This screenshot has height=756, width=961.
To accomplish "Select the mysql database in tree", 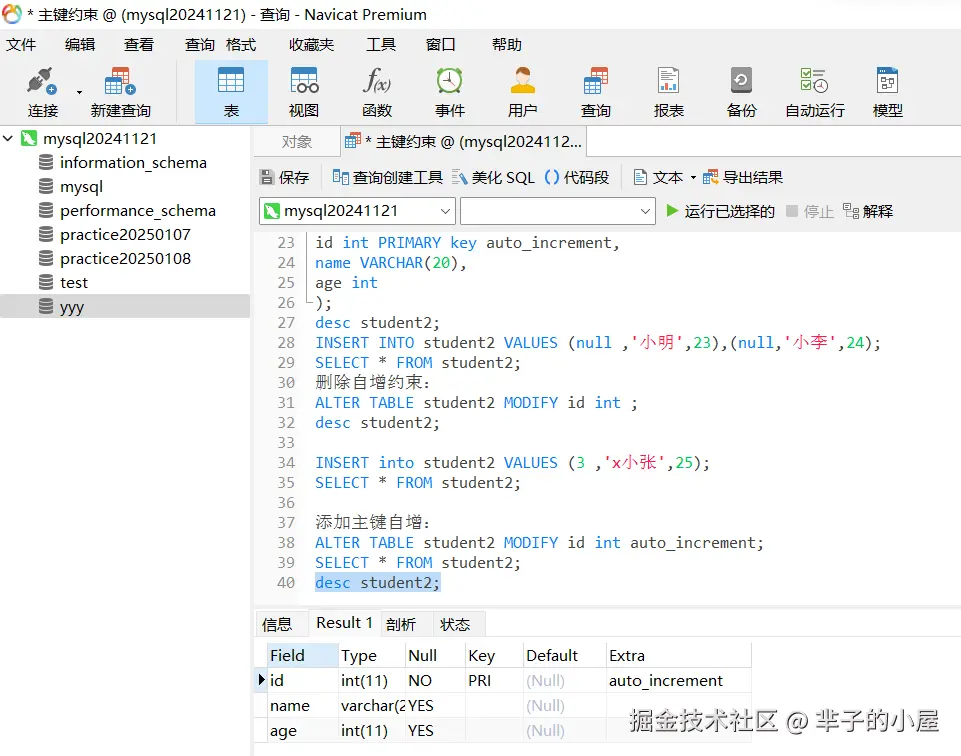I will pyautogui.click(x=81, y=186).
